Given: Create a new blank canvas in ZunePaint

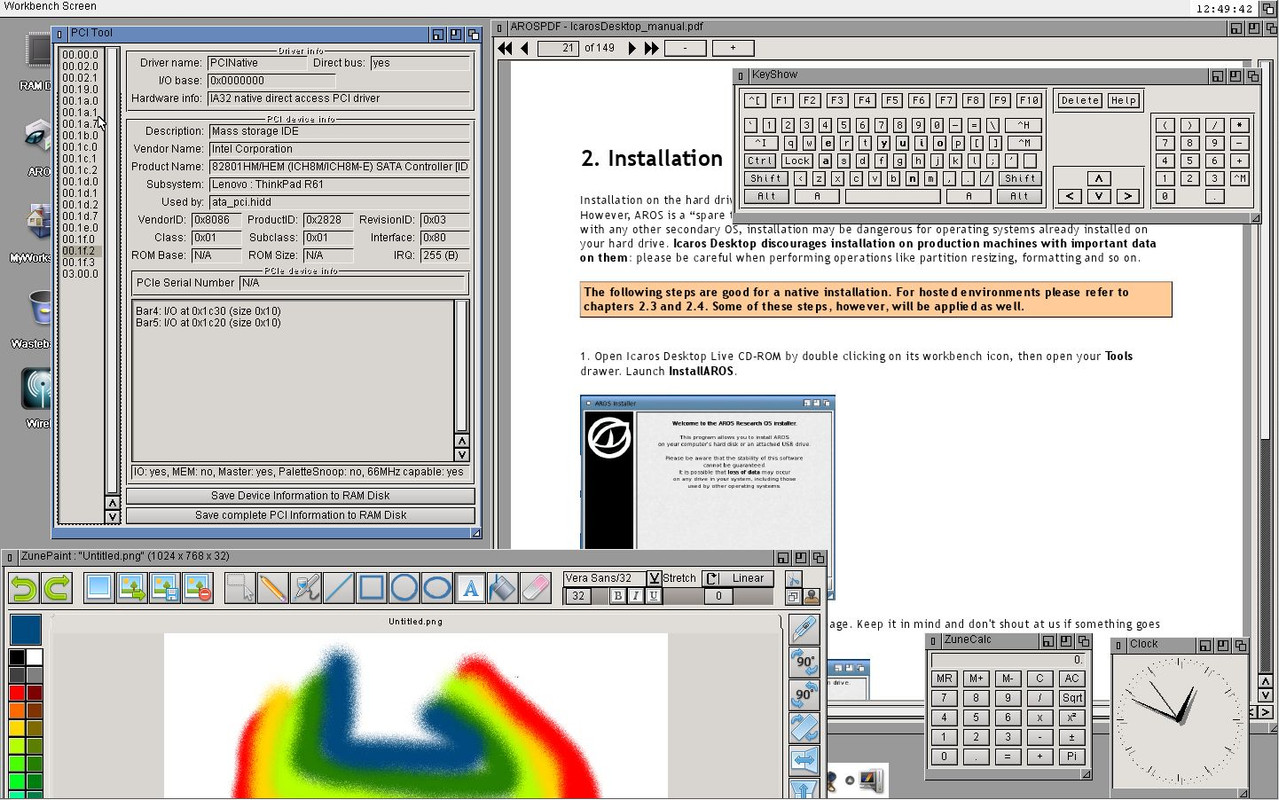Looking at the screenshot, I should 99,587.
